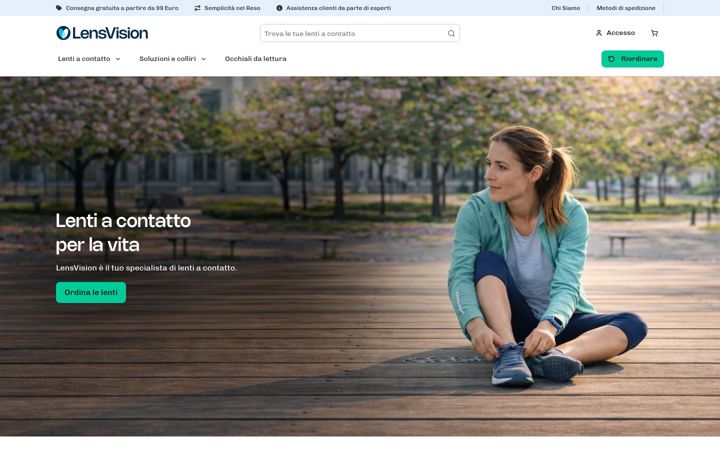Viewport: 720px width, 450px height.
Task: Open Occhiali da lettura page
Action: coord(256,59)
